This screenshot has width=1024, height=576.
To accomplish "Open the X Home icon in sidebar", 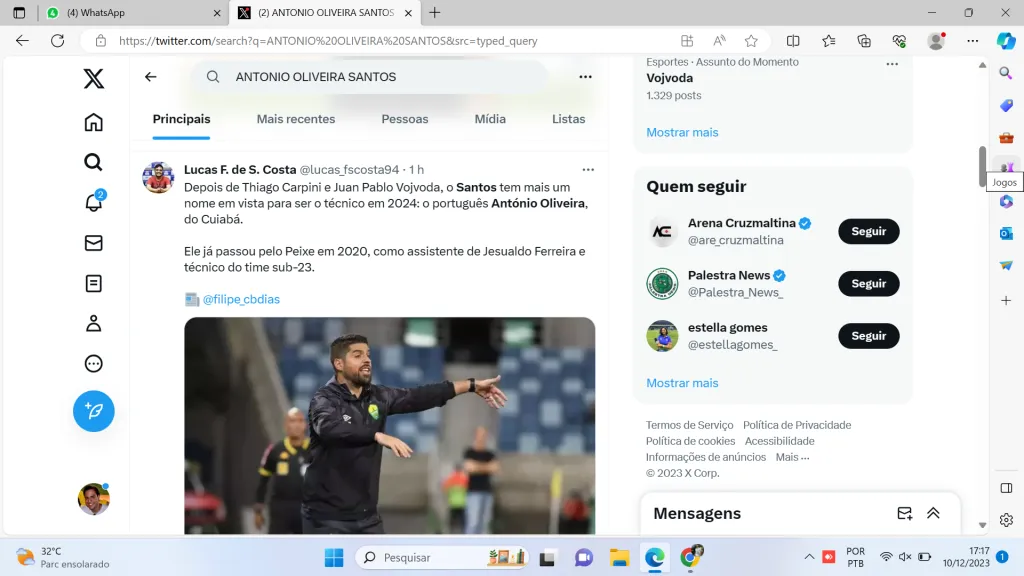I will 93,122.
